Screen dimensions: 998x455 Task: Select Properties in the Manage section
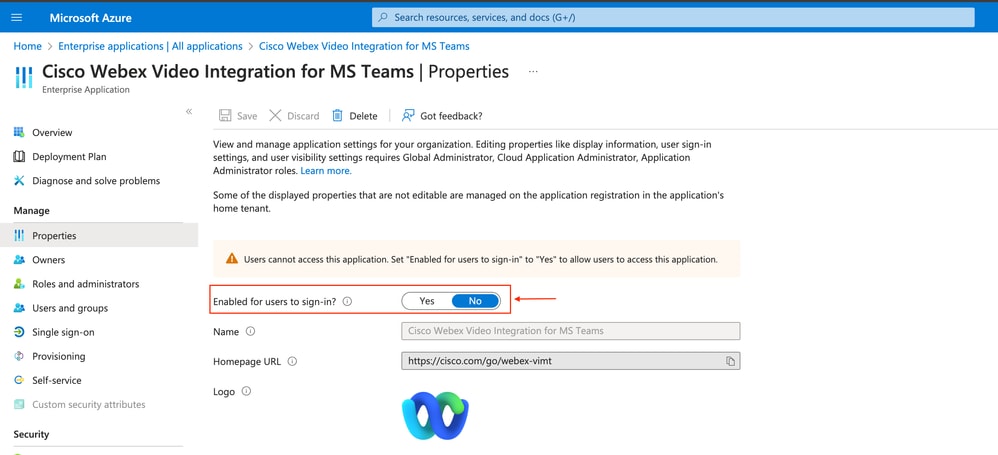[x=99, y=235]
